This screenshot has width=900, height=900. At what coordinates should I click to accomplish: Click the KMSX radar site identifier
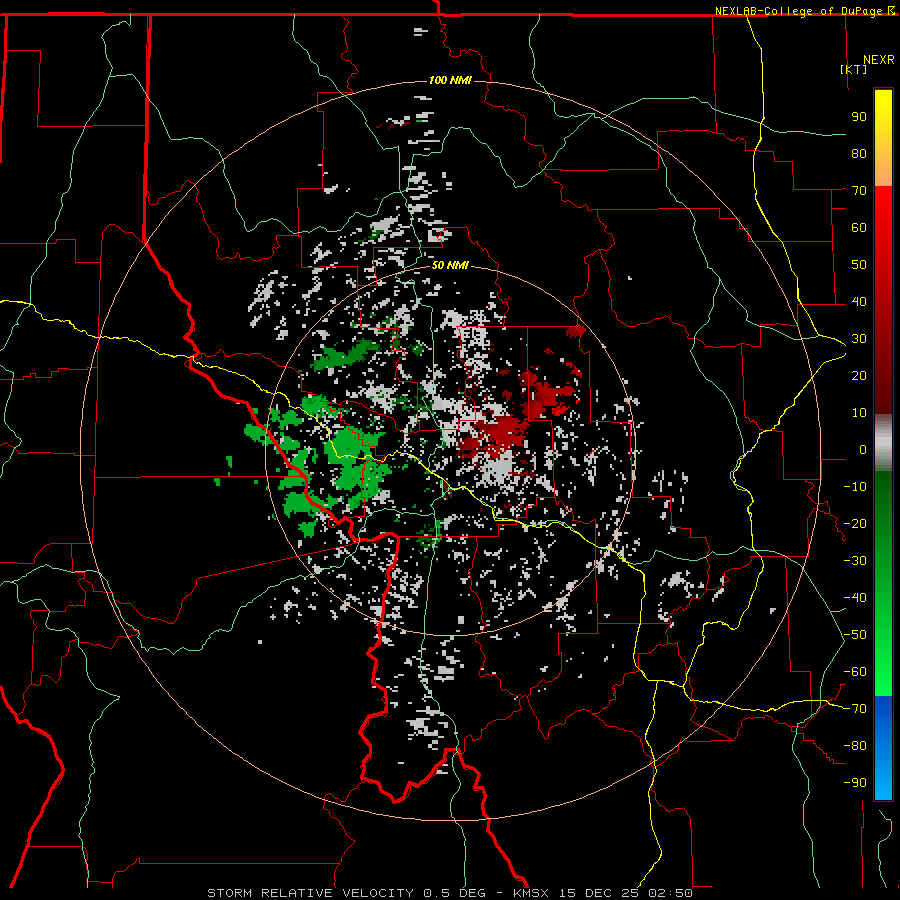[x=532, y=893]
